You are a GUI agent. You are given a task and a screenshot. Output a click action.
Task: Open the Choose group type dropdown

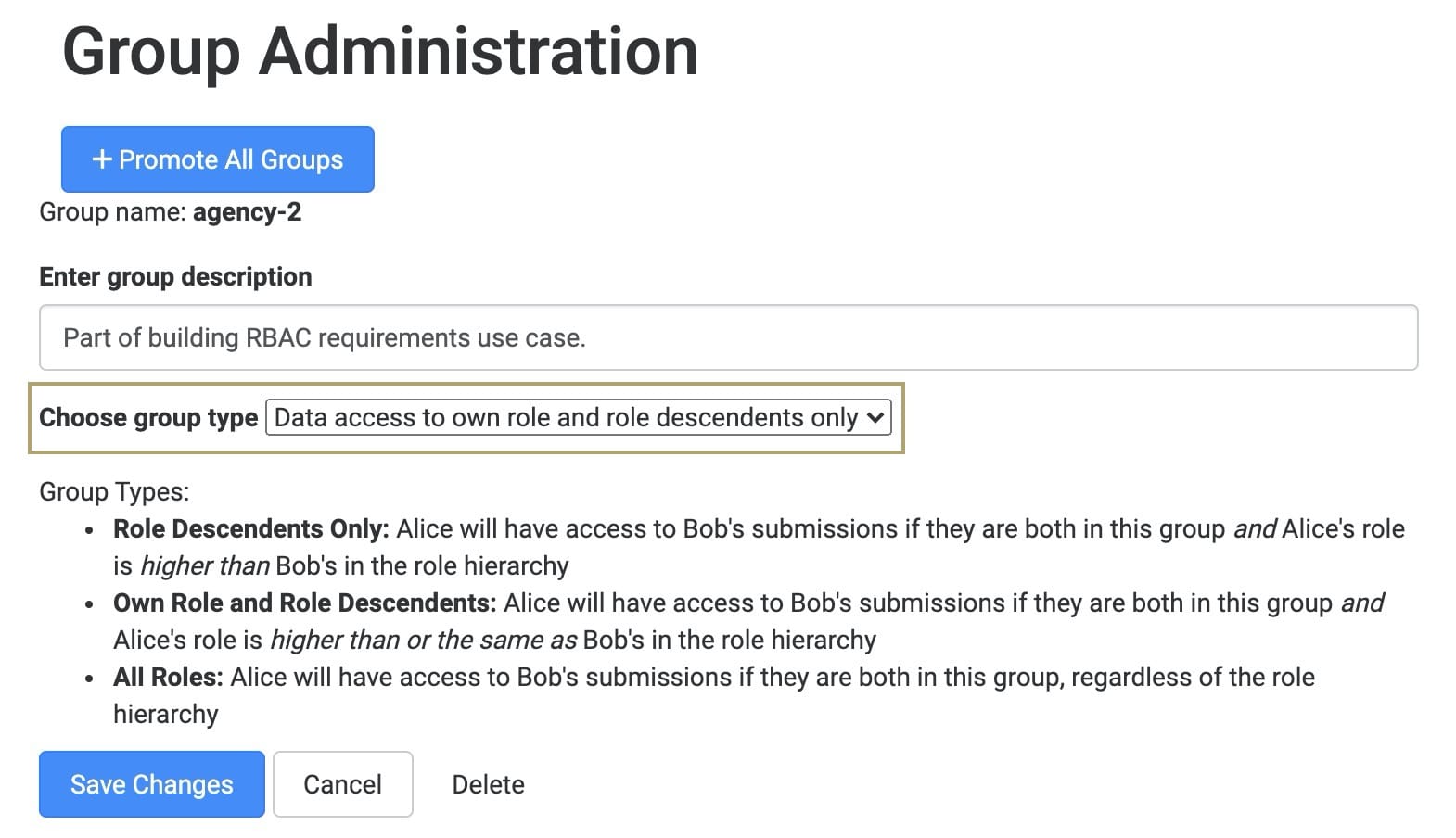[578, 417]
